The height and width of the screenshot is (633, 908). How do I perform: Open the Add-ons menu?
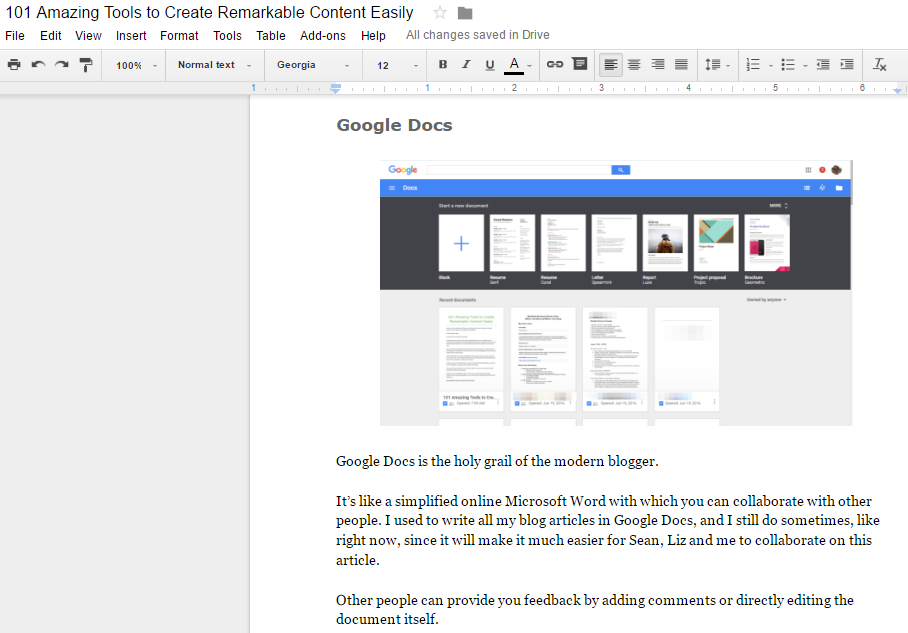tap(323, 36)
